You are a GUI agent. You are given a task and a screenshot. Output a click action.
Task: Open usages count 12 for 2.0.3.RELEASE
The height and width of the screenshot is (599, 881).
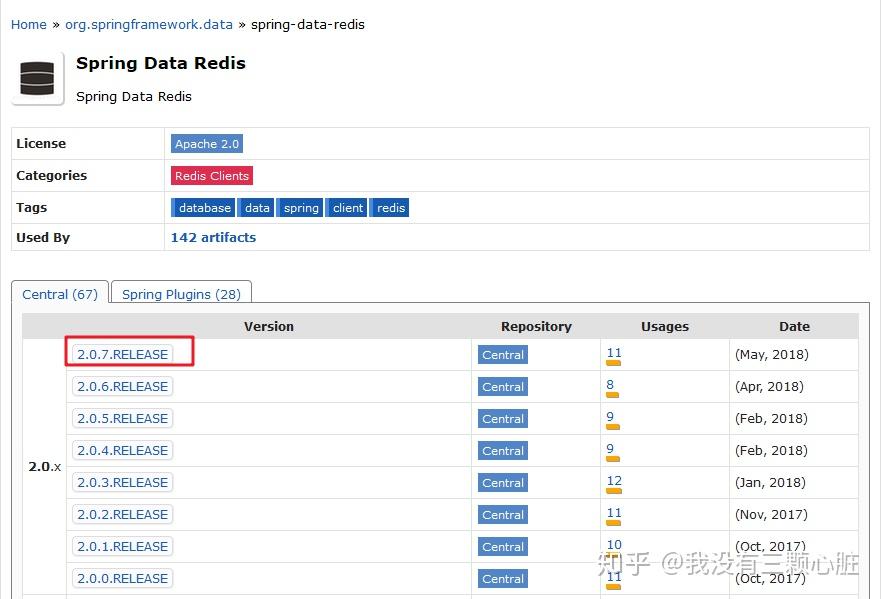coord(613,479)
